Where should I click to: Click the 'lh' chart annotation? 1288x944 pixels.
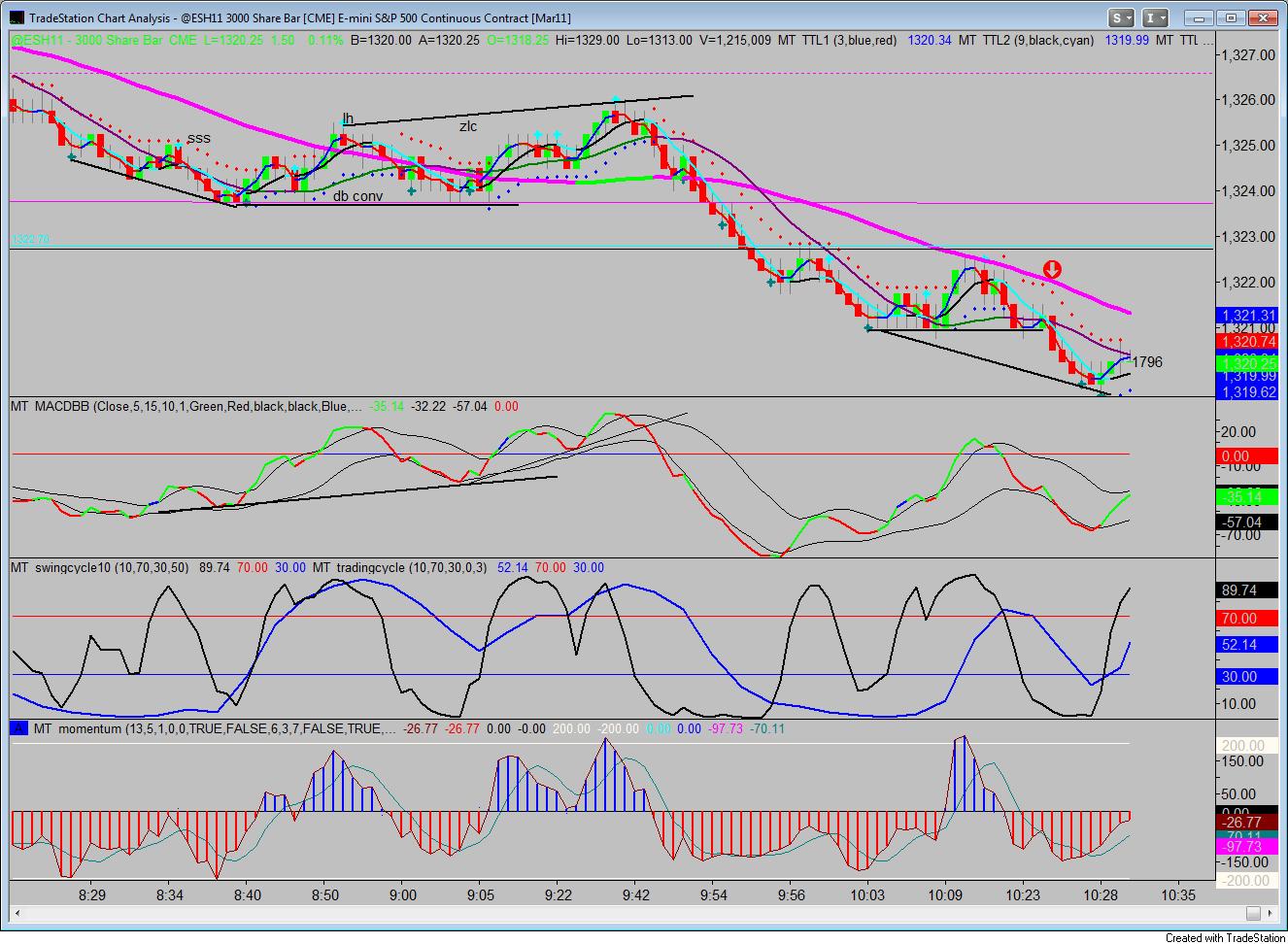click(x=348, y=118)
